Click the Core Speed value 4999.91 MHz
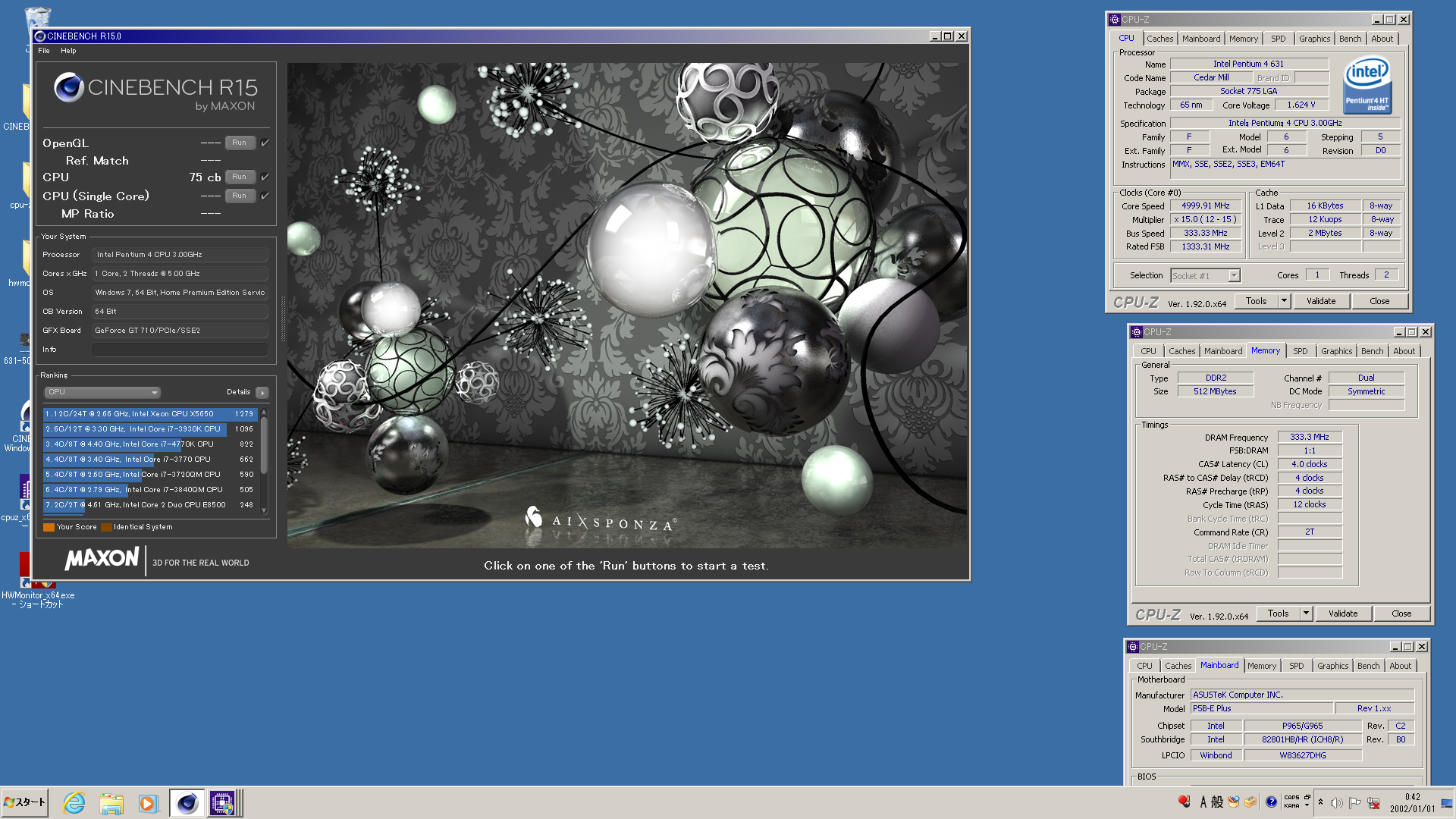The image size is (1456, 819). click(x=1206, y=206)
